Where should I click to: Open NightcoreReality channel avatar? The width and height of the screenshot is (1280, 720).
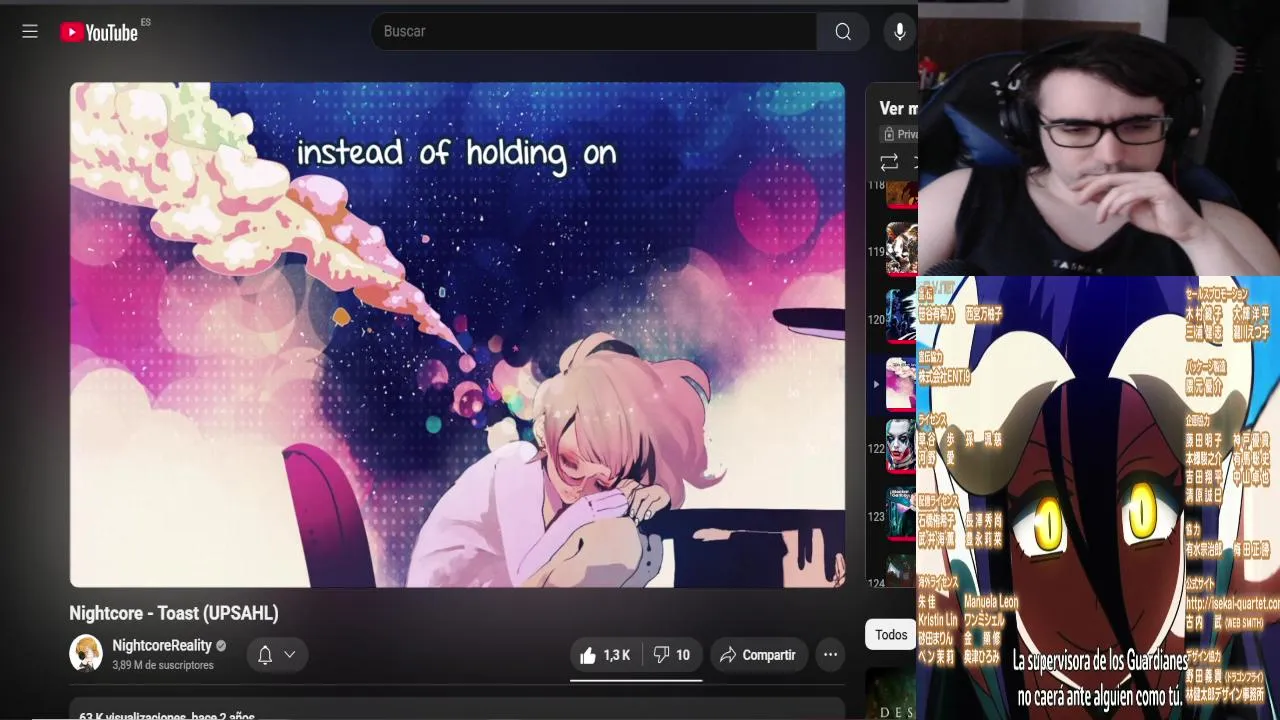click(x=86, y=654)
